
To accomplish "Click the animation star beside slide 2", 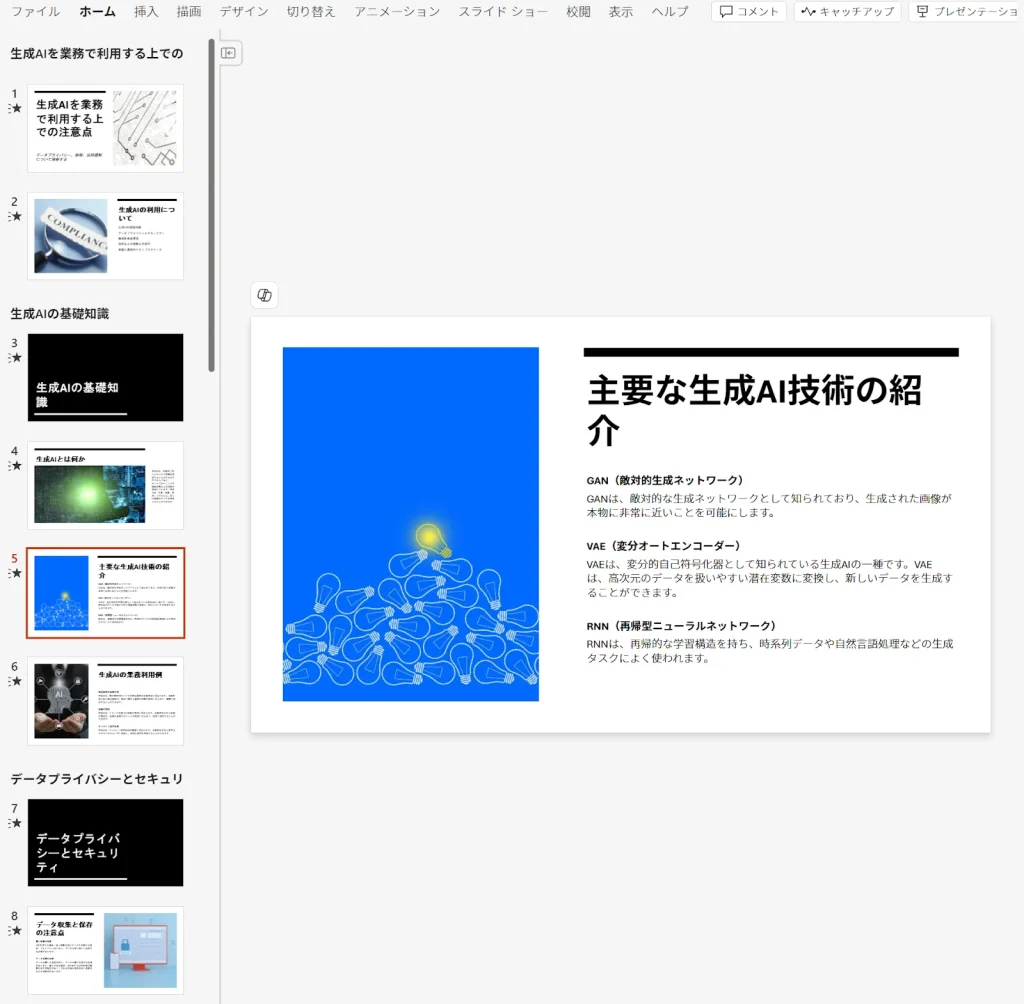I will [x=15, y=216].
